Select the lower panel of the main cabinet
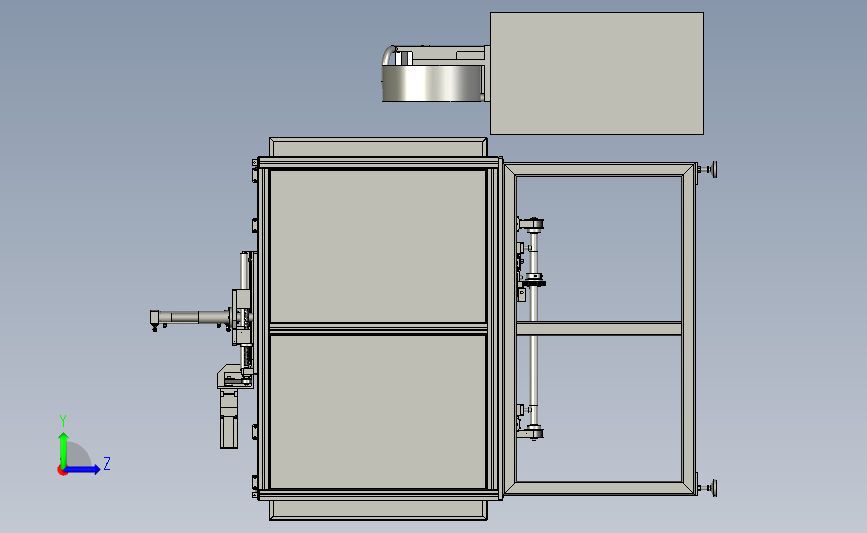Image resolution: width=867 pixels, height=533 pixels. (378, 412)
